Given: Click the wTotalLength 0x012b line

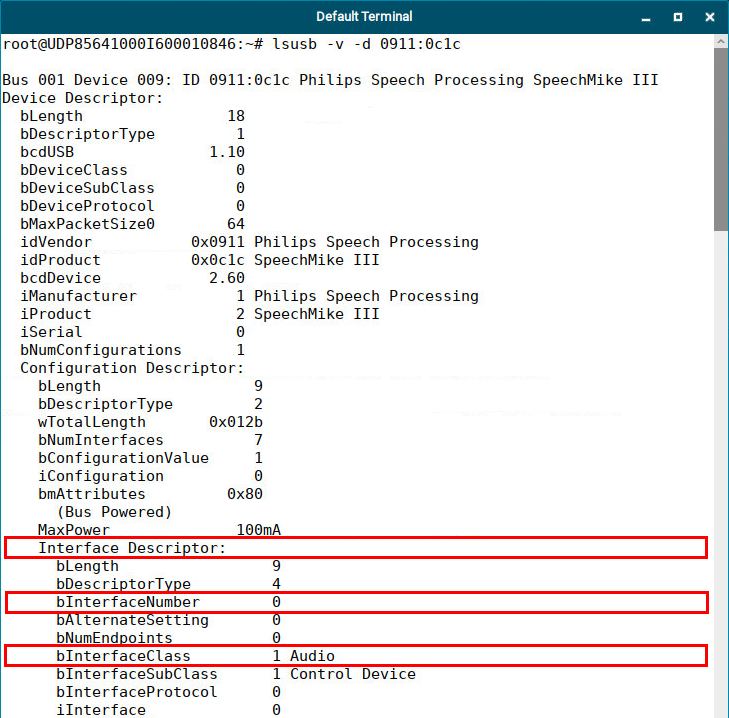Looking at the screenshot, I should [x=151, y=422].
